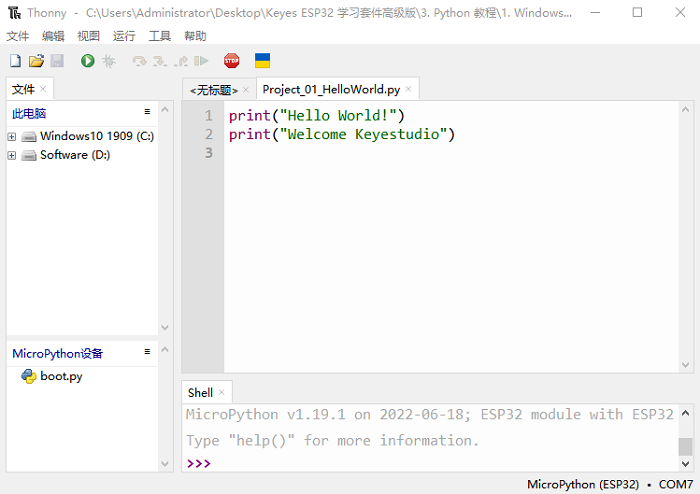The height and width of the screenshot is (494, 700).
Task: Select boot.py in the device files
Action: click(61, 376)
